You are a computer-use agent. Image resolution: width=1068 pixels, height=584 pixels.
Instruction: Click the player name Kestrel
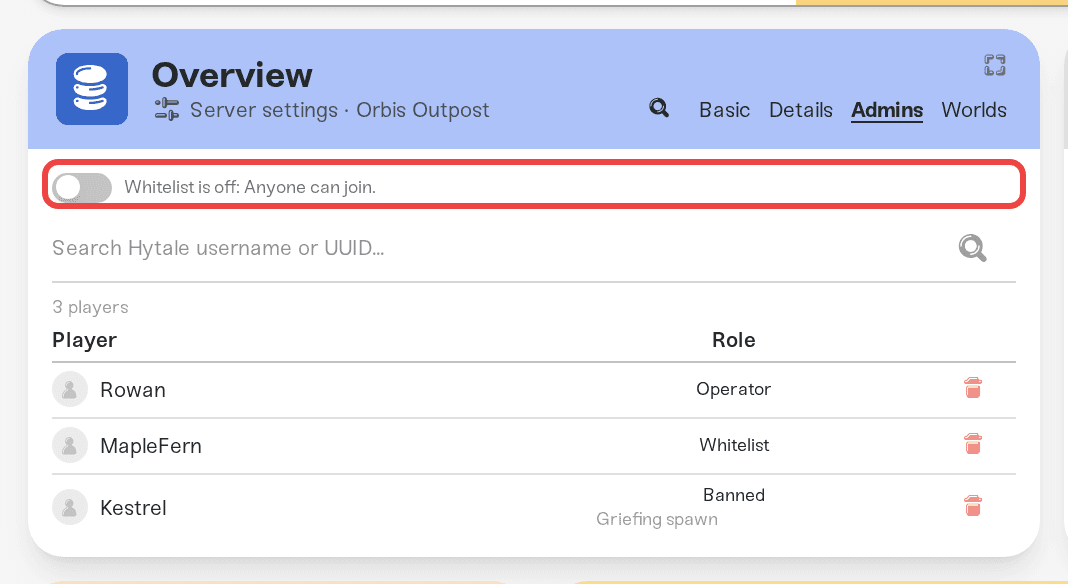[x=134, y=508]
